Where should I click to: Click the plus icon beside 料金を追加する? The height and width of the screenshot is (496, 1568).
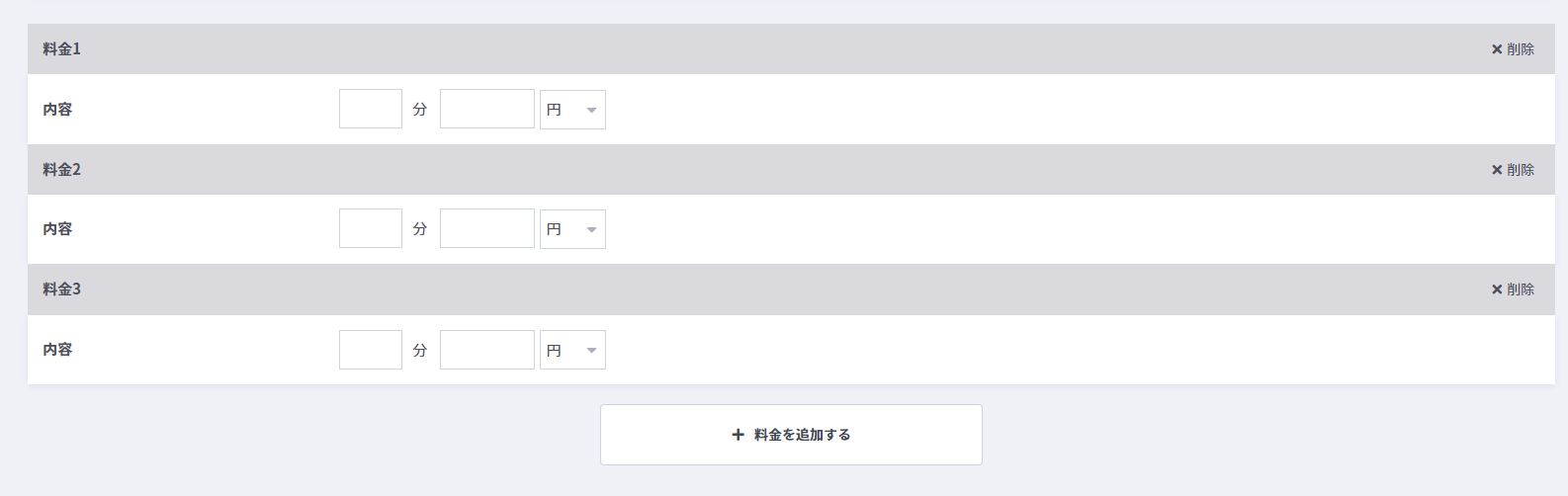(738, 435)
